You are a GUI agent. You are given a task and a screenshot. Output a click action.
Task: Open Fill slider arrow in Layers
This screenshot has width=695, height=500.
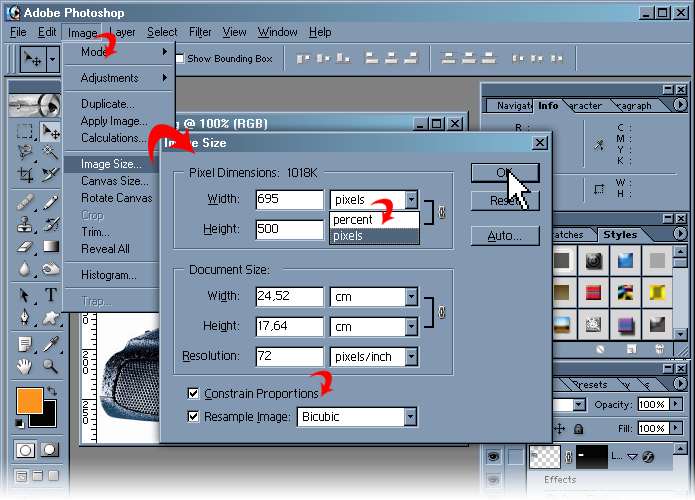pyautogui.click(x=676, y=428)
